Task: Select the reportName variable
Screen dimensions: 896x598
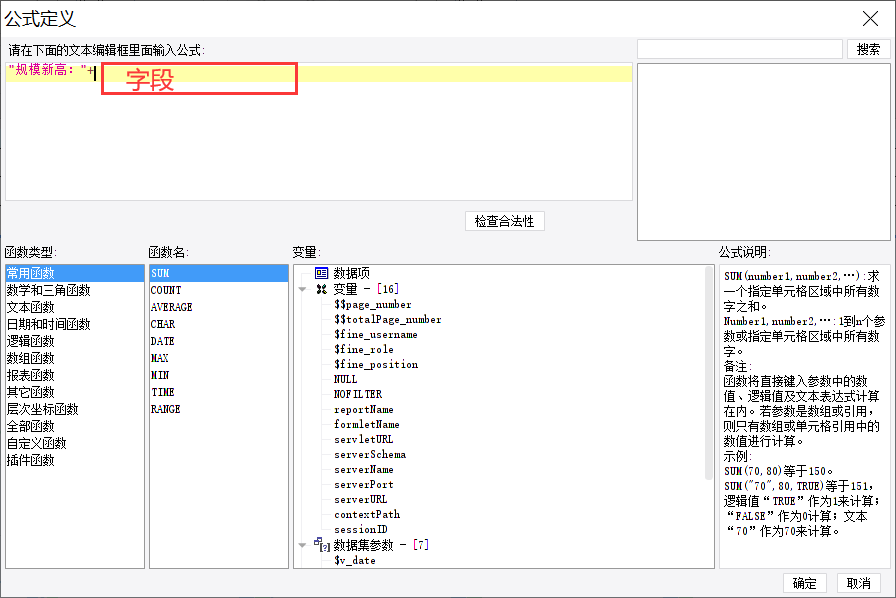Action: 364,410
